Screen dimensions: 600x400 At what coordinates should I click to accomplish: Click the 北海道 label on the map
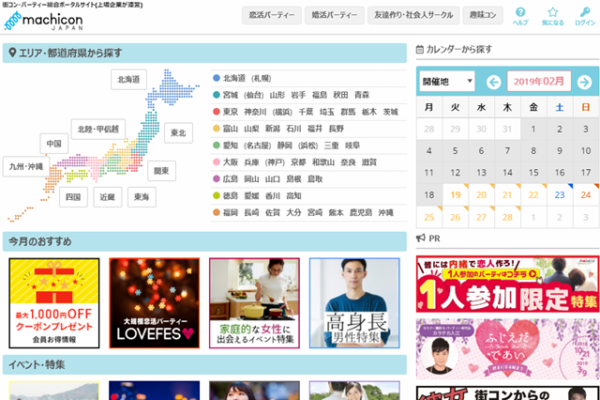click(130, 77)
